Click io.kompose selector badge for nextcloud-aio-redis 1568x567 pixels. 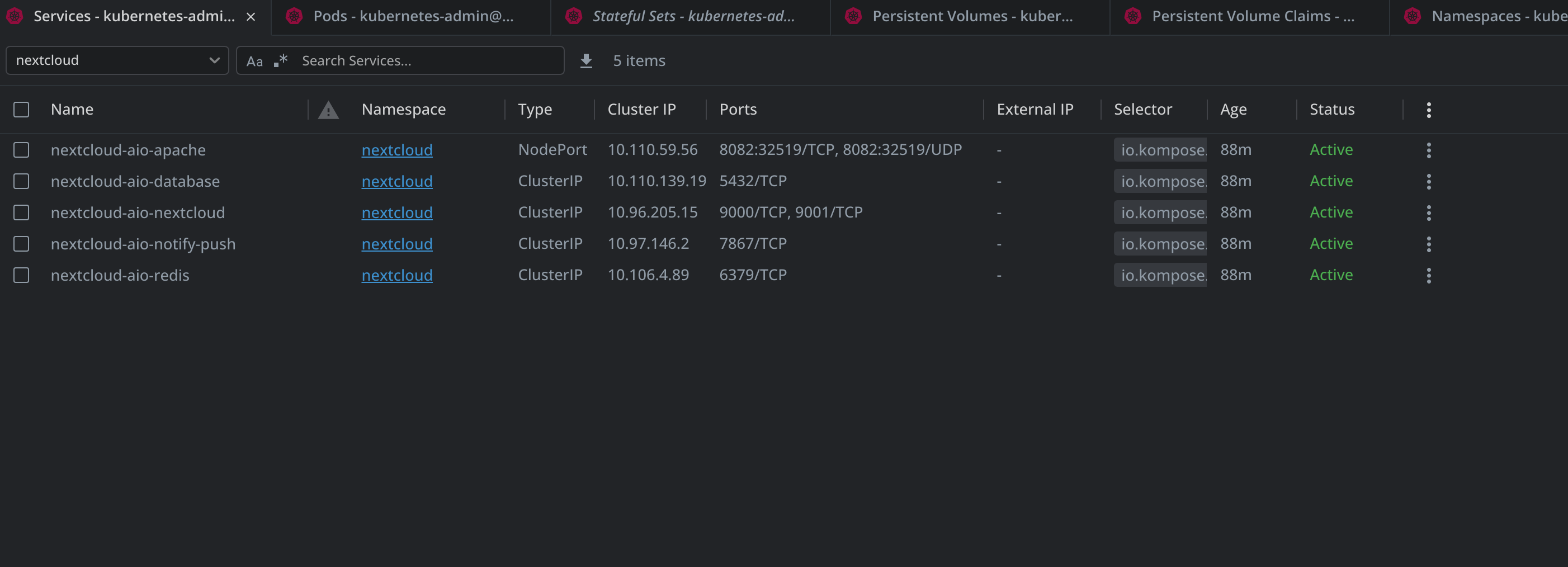tap(1161, 276)
